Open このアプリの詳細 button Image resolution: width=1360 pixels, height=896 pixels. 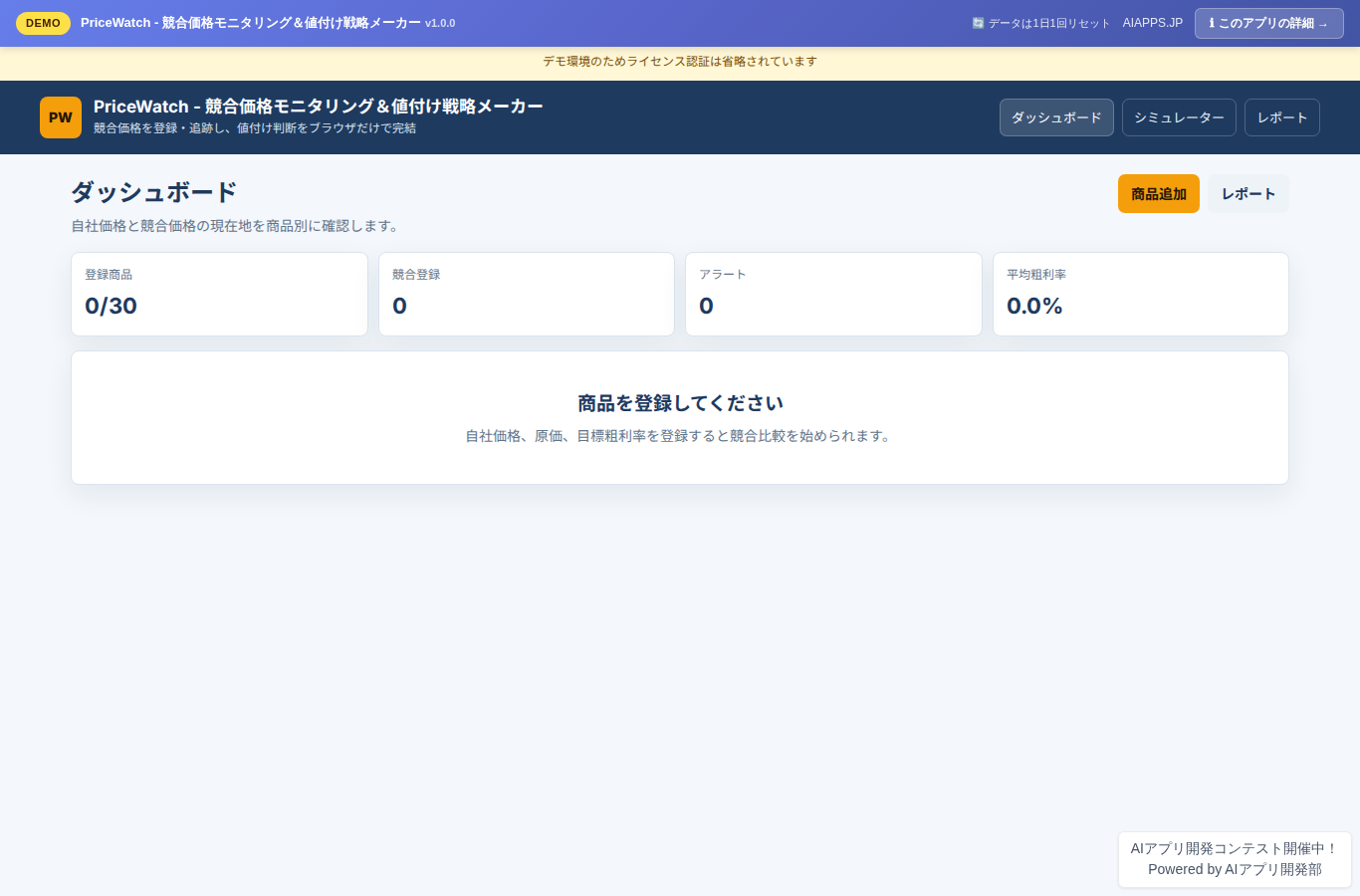(1269, 23)
